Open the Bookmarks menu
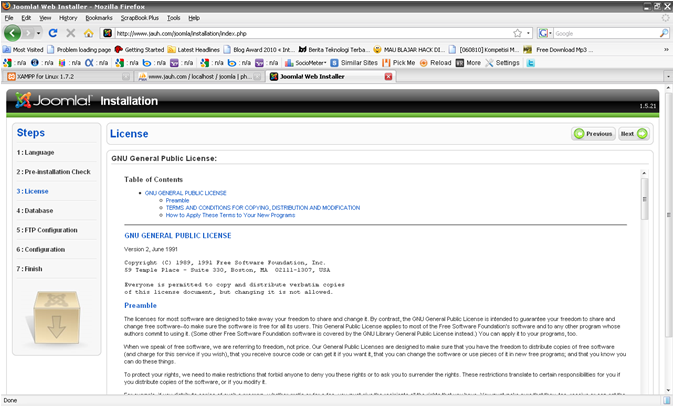 (x=99, y=18)
